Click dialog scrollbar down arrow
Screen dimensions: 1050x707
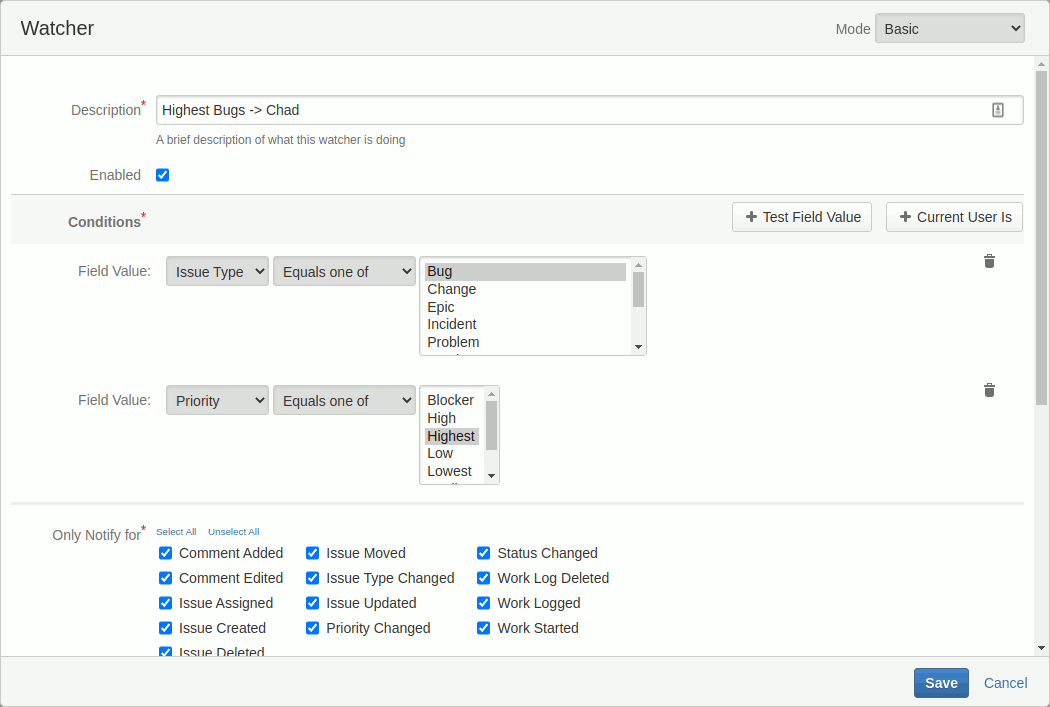(1041, 647)
